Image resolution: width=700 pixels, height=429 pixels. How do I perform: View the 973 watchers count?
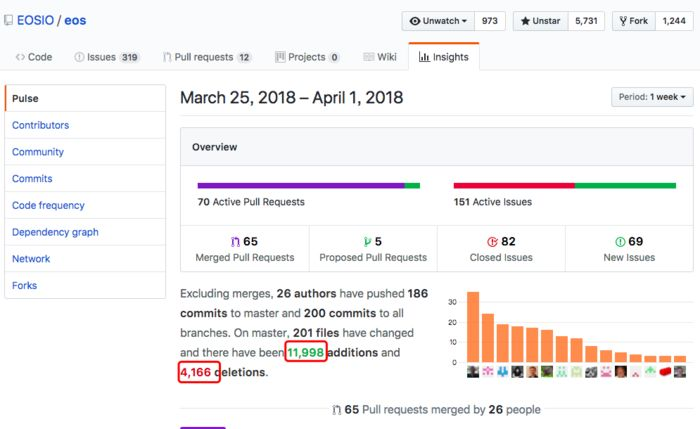point(490,21)
